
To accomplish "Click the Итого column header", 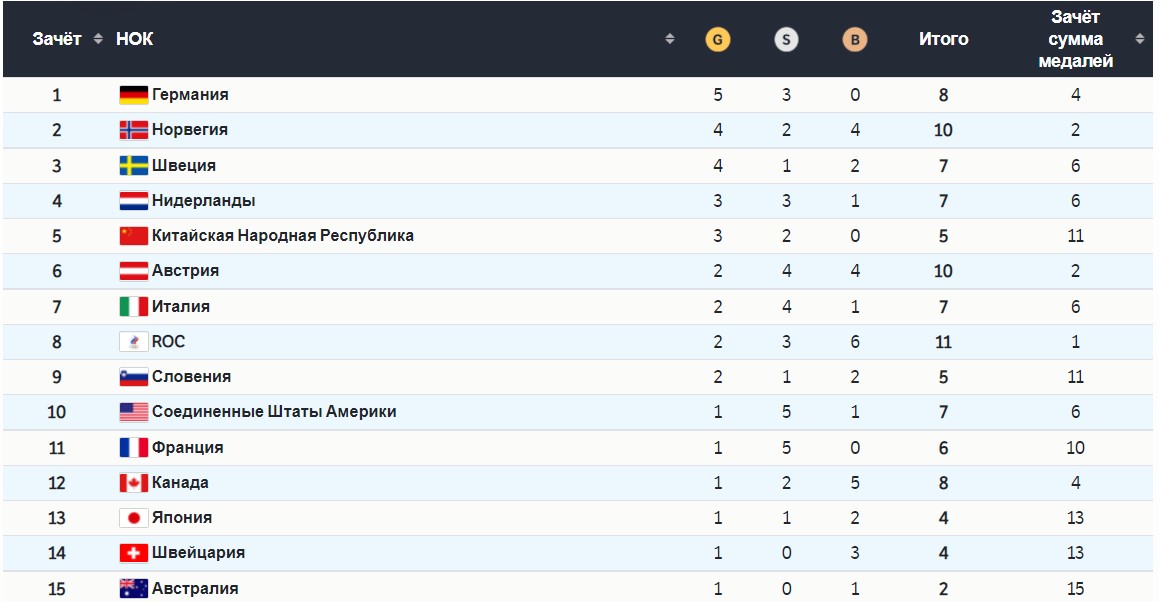I will point(943,39).
